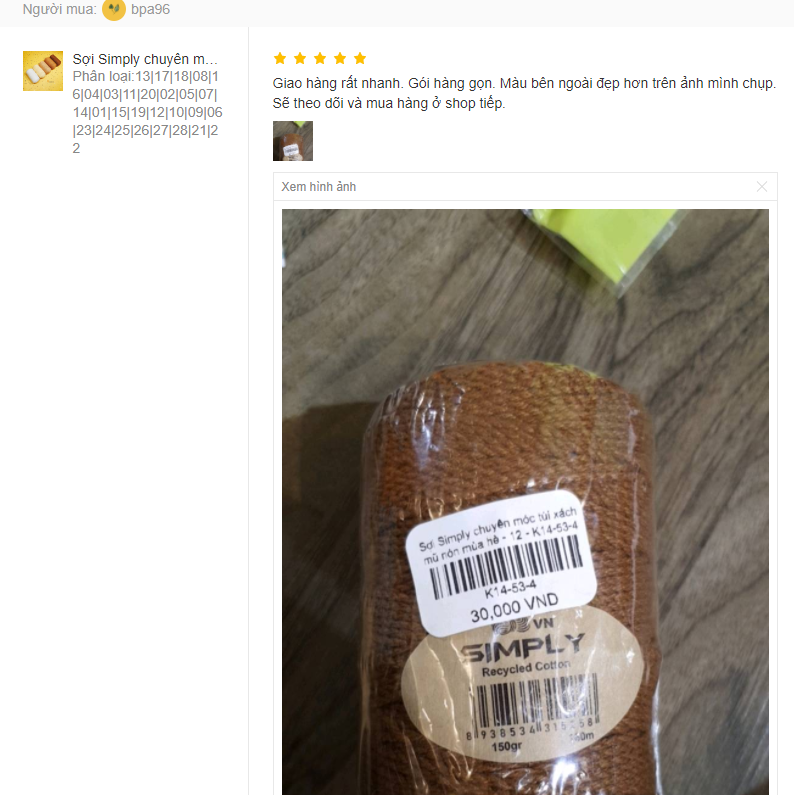Click the 'Xem hình ảnh' header label
This screenshot has height=795, width=794.
point(319,187)
